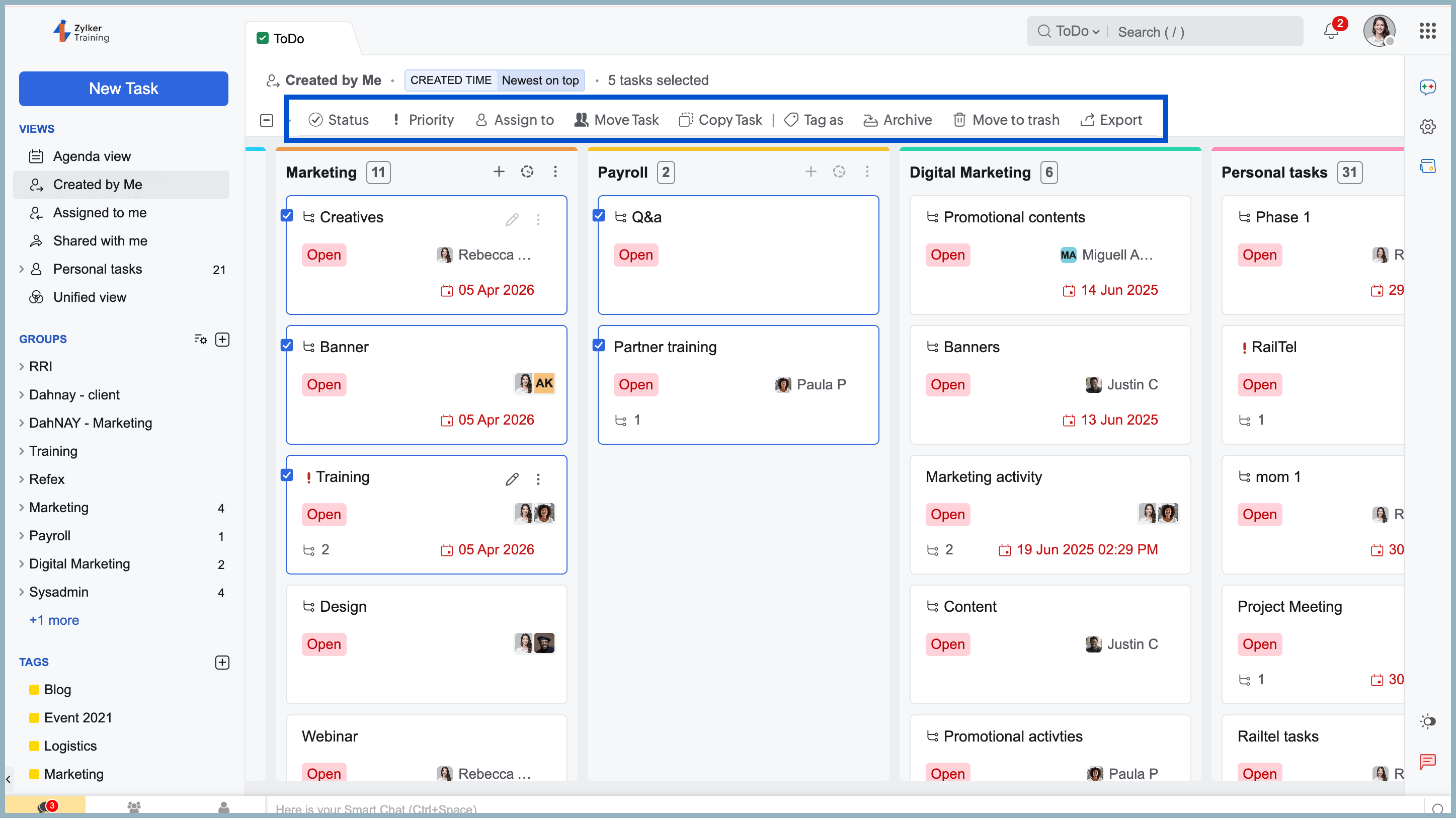Open group sort settings icon

[x=201, y=339]
